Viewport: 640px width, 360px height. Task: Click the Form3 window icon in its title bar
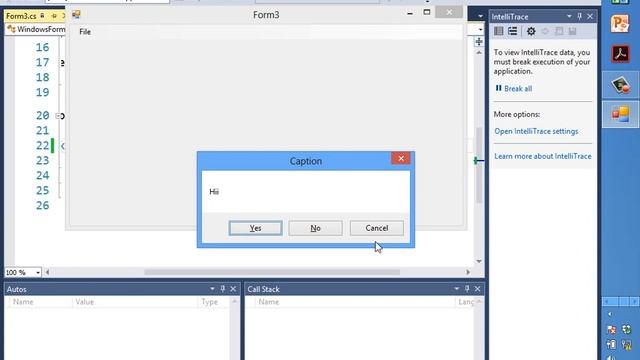pyautogui.click(x=76, y=15)
